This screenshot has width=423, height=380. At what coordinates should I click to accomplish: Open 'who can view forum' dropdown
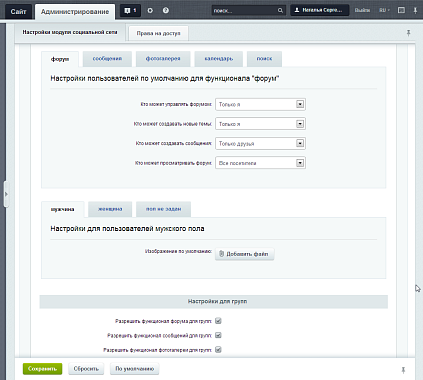[260, 163]
